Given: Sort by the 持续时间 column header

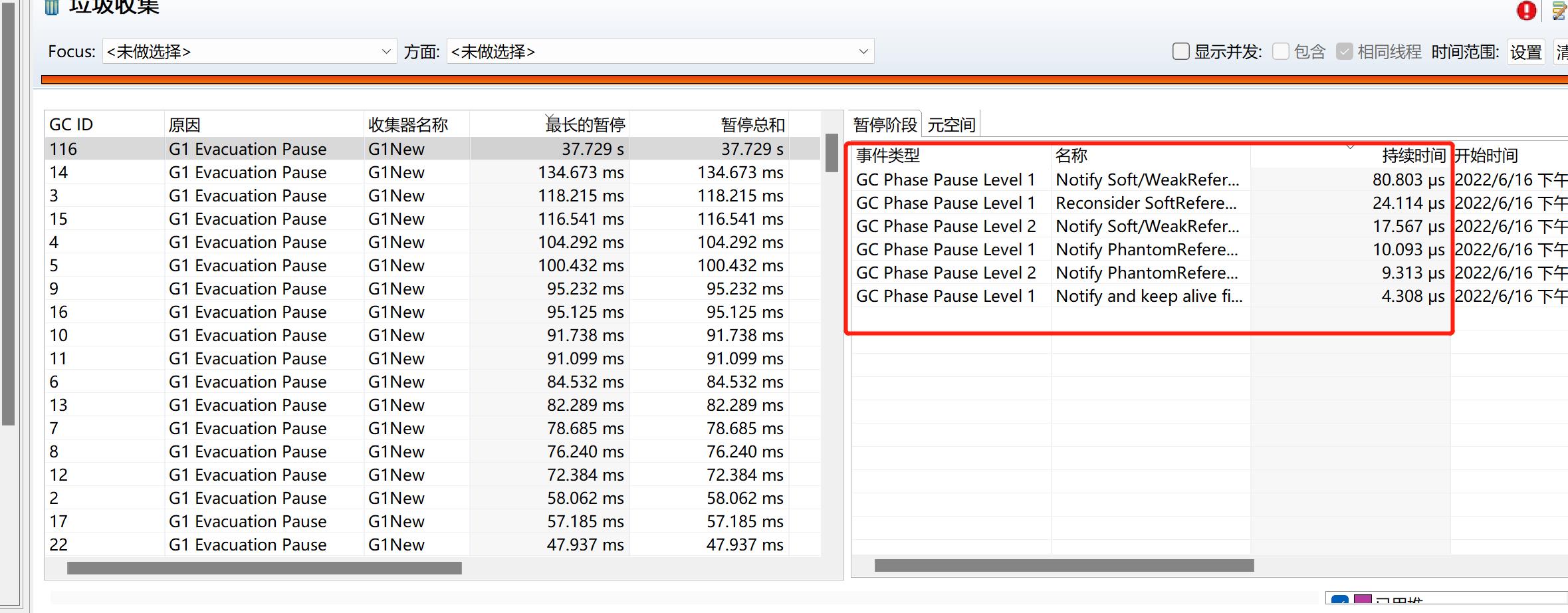Looking at the screenshot, I should click(1350, 156).
